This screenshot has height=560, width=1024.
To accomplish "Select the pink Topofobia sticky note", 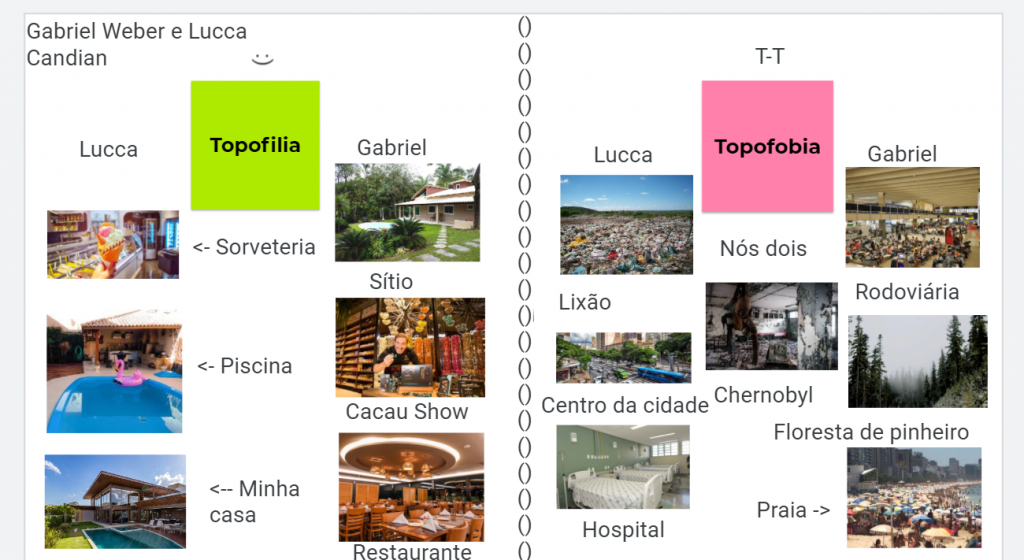I will click(x=767, y=146).
